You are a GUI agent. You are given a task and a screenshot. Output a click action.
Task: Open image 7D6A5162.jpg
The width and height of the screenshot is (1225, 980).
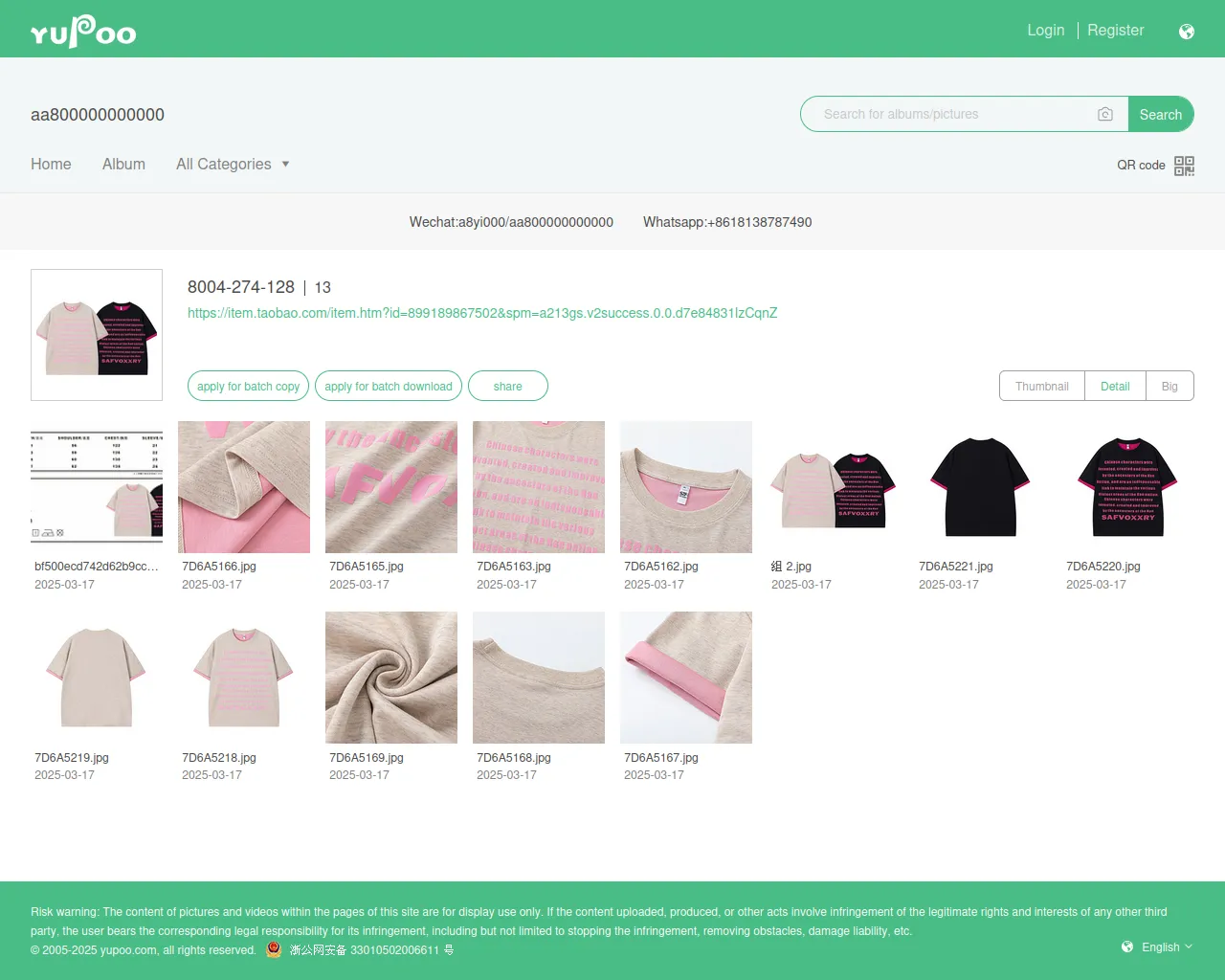click(686, 487)
